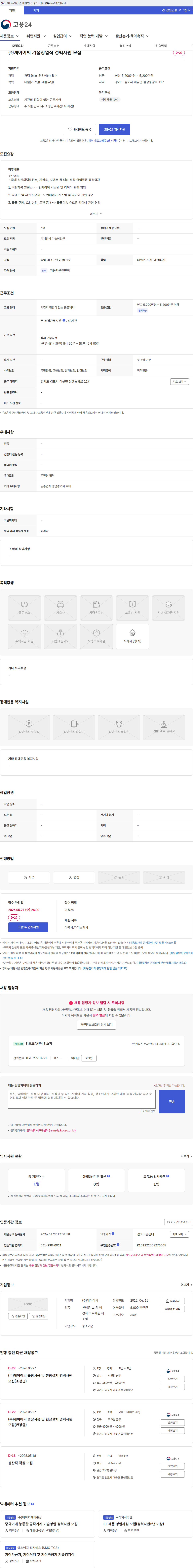
Task: Click the 면접 screening method box
Action: (74, 877)
